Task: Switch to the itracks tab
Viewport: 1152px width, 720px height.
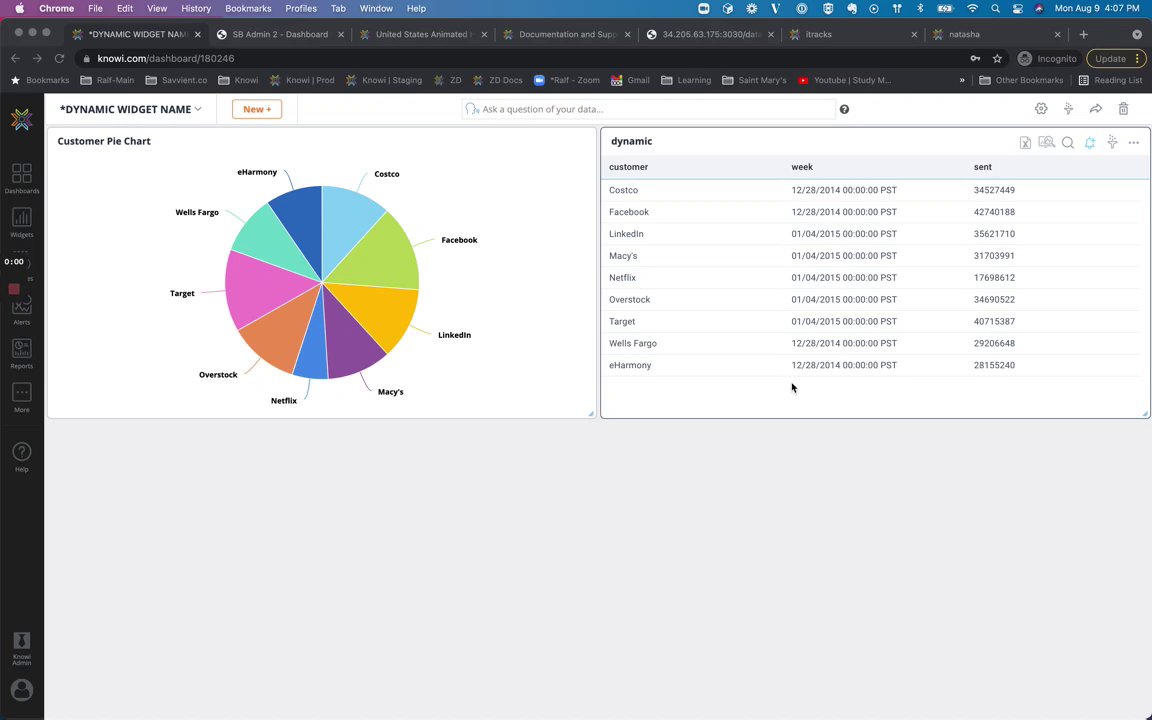Action: pyautogui.click(x=852, y=35)
